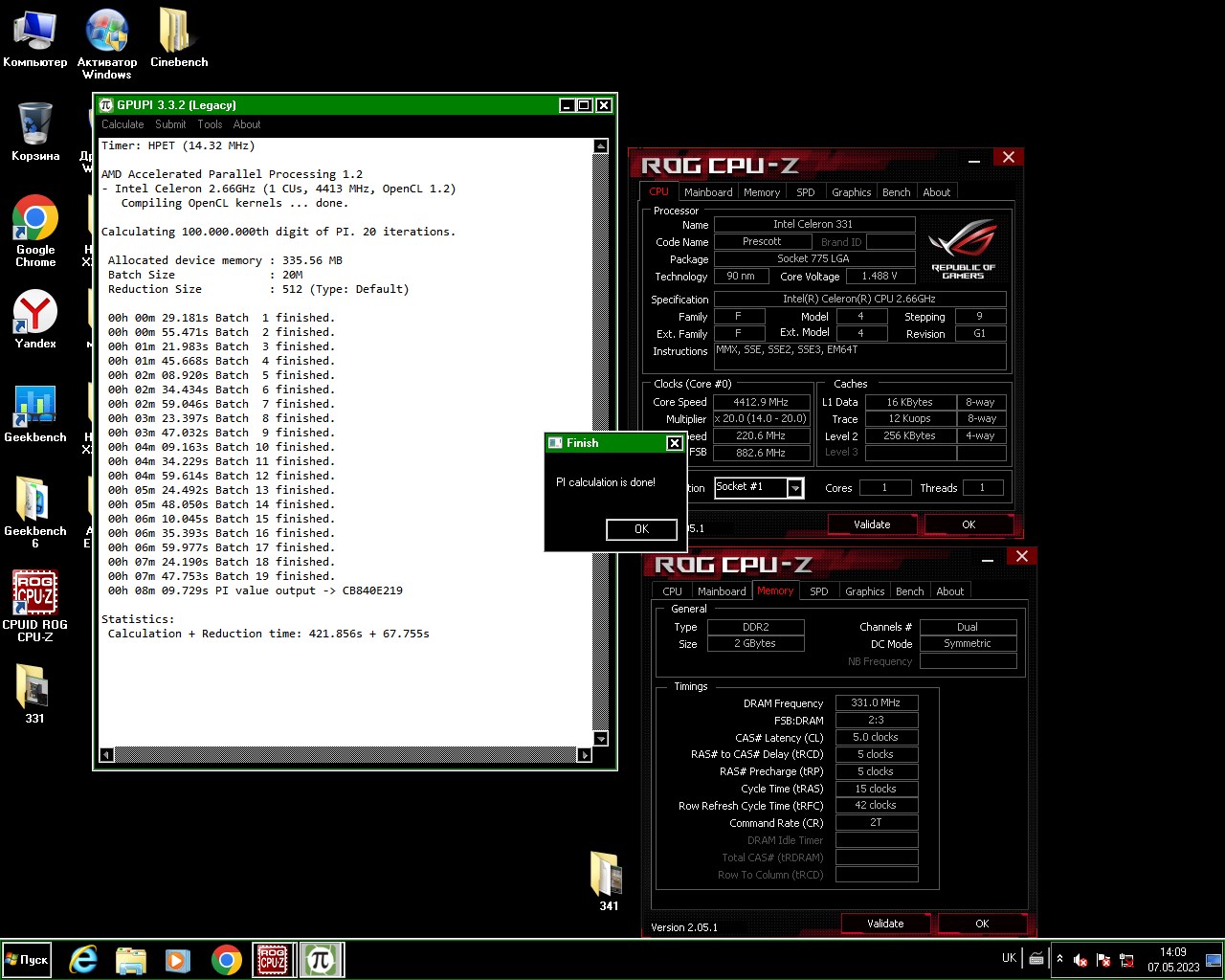This screenshot has height=980, width=1225.
Task: Close the Finish dialog with X
Action: click(674, 443)
